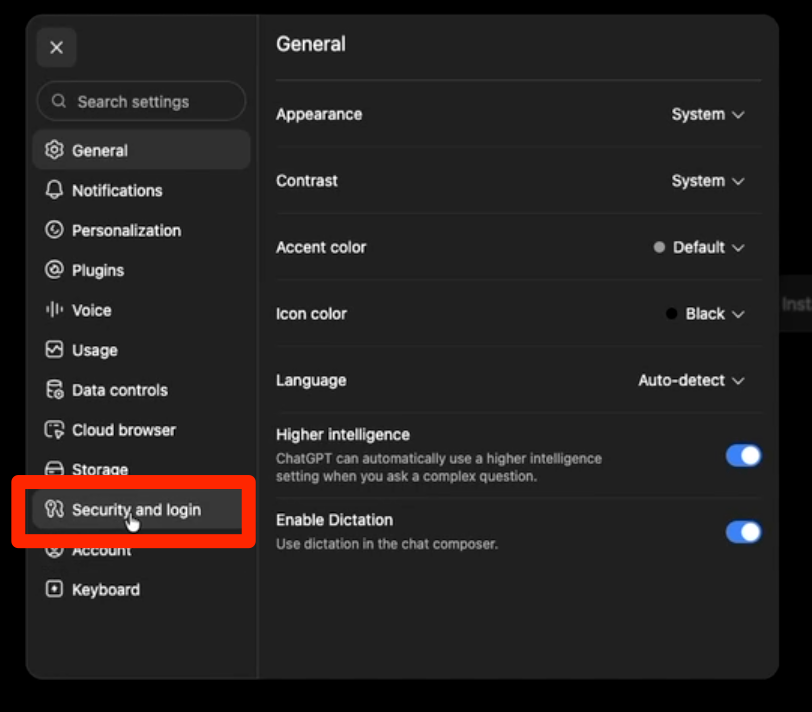
Task: Click the Icon color label
Action: click(311, 314)
